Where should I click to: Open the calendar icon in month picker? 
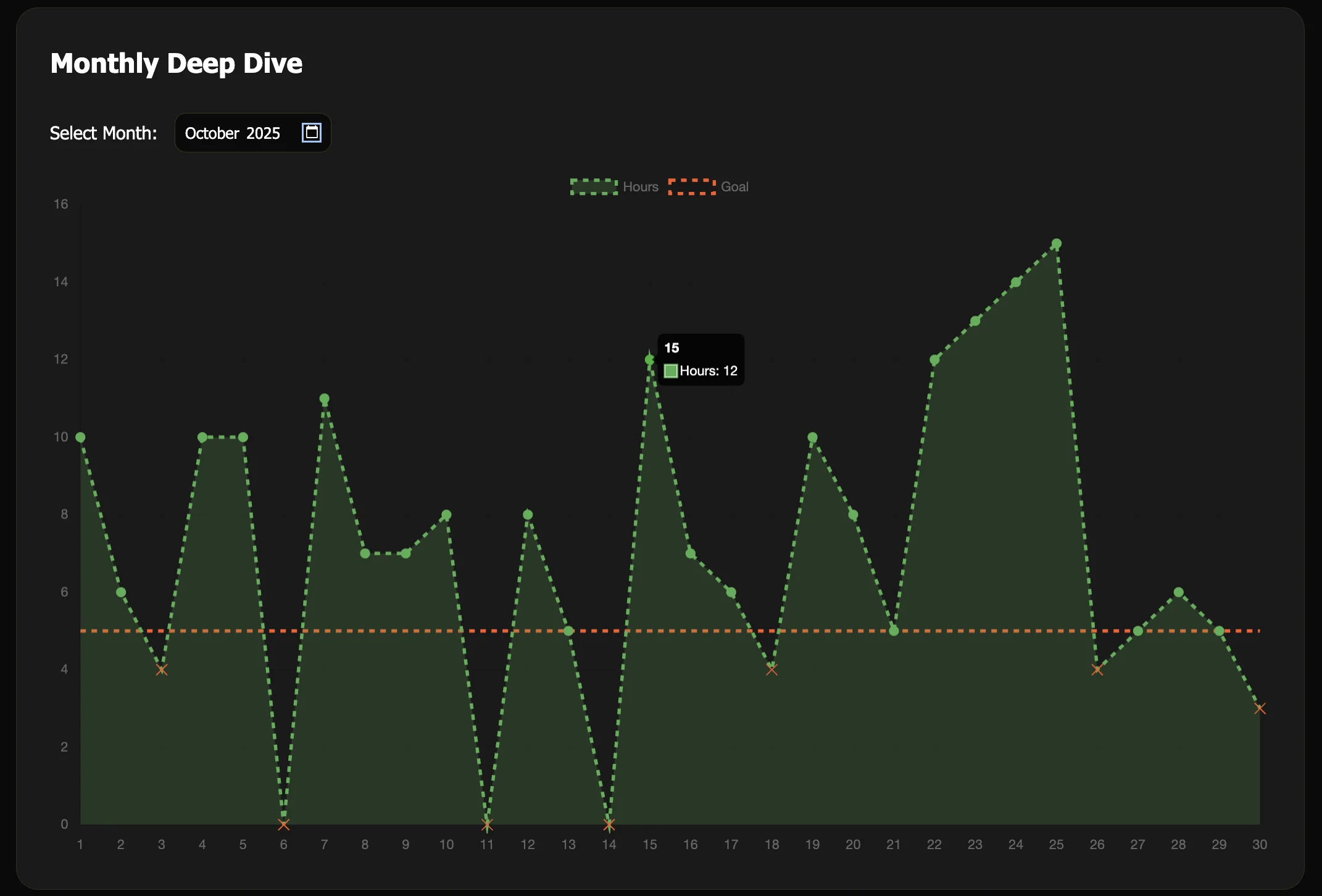[311, 132]
